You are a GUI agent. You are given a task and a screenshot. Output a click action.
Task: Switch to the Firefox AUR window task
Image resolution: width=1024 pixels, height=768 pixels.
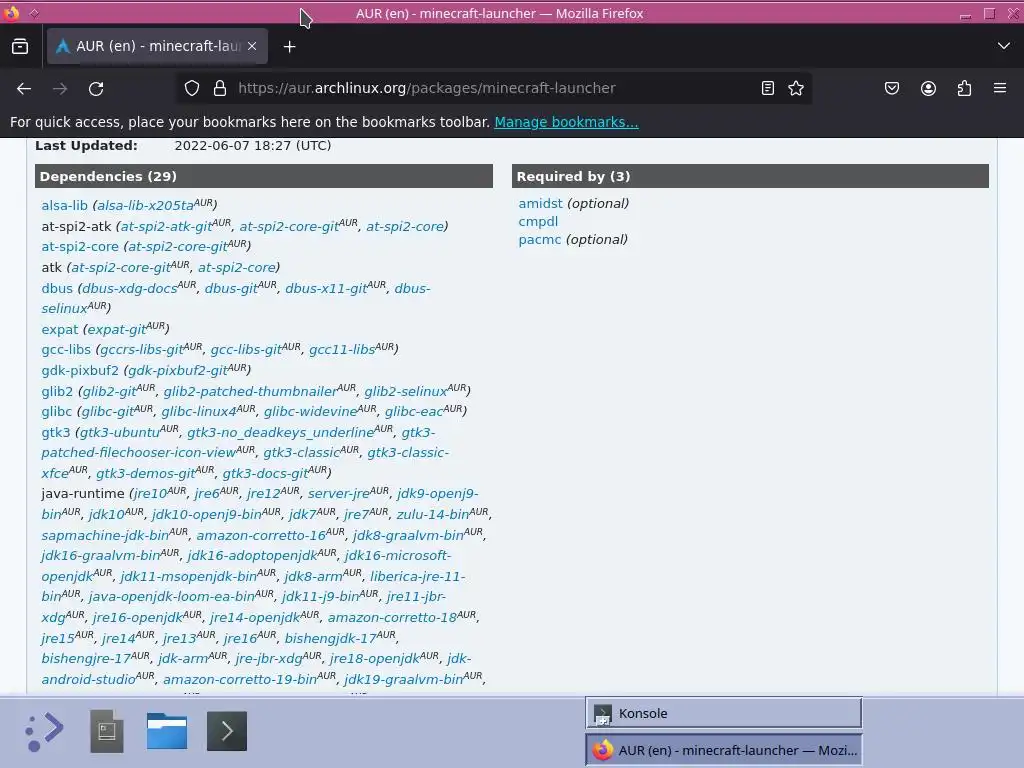[724, 750]
